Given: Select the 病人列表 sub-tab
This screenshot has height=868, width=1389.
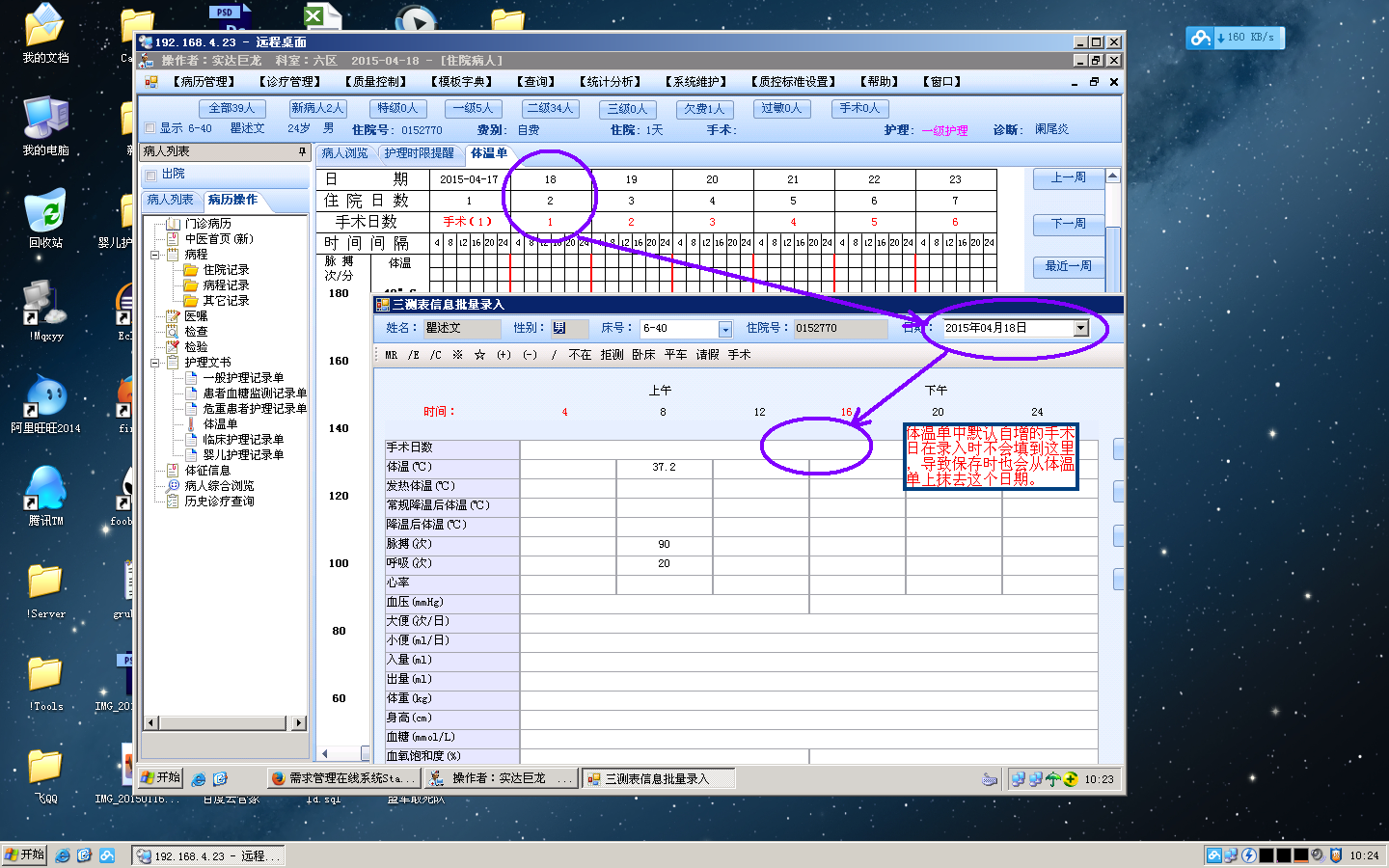Looking at the screenshot, I should tap(171, 200).
